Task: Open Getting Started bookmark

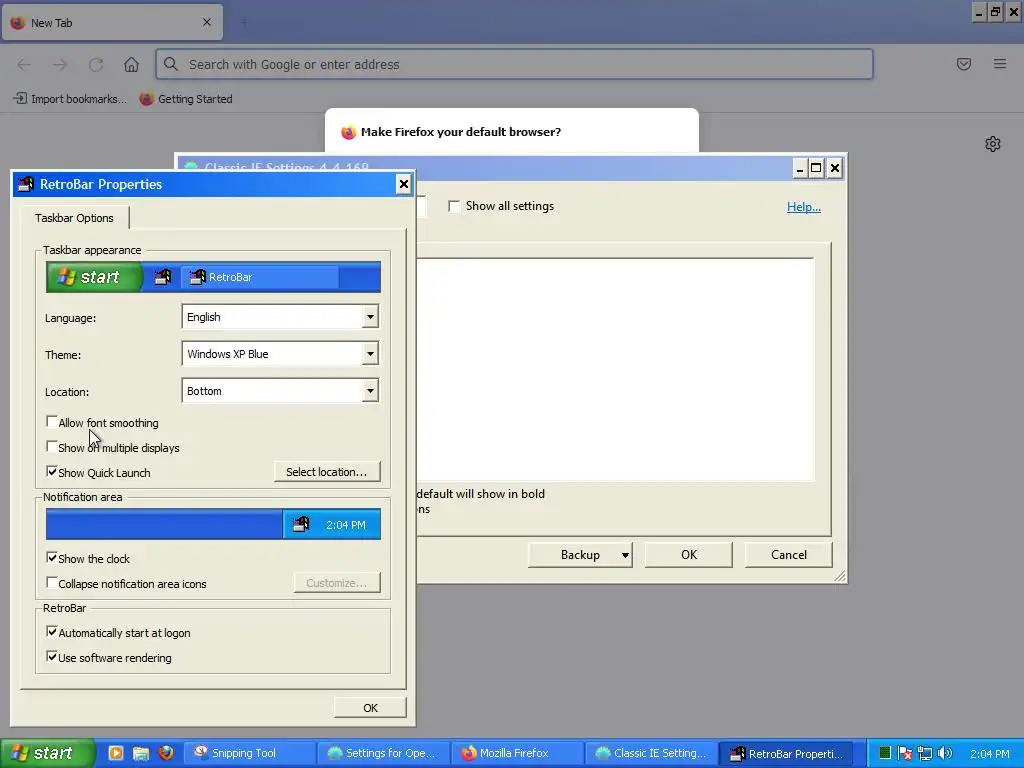Action: tap(186, 99)
